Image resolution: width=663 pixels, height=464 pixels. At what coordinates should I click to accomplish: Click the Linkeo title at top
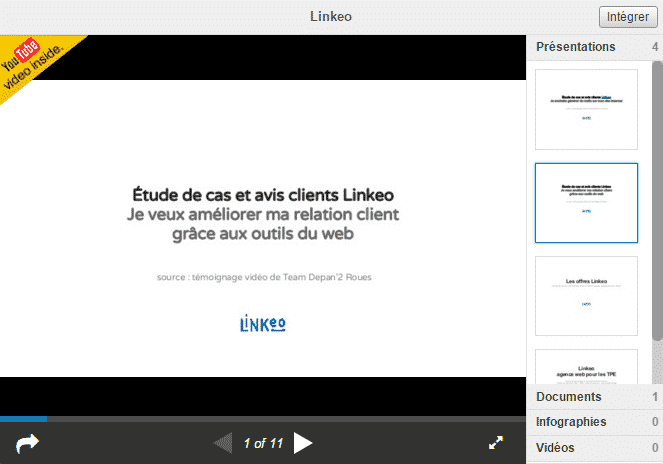[x=331, y=16]
